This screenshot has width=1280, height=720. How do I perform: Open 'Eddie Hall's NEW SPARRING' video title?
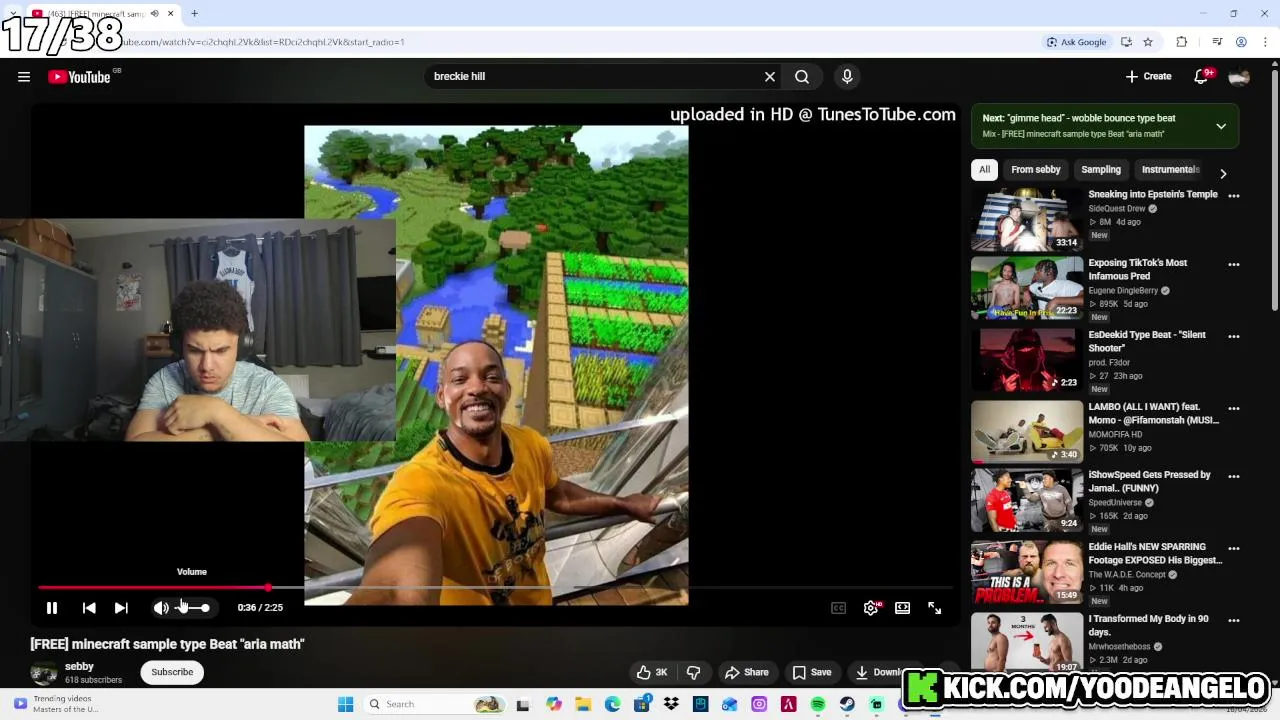pyautogui.click(x=1155, y=553)
